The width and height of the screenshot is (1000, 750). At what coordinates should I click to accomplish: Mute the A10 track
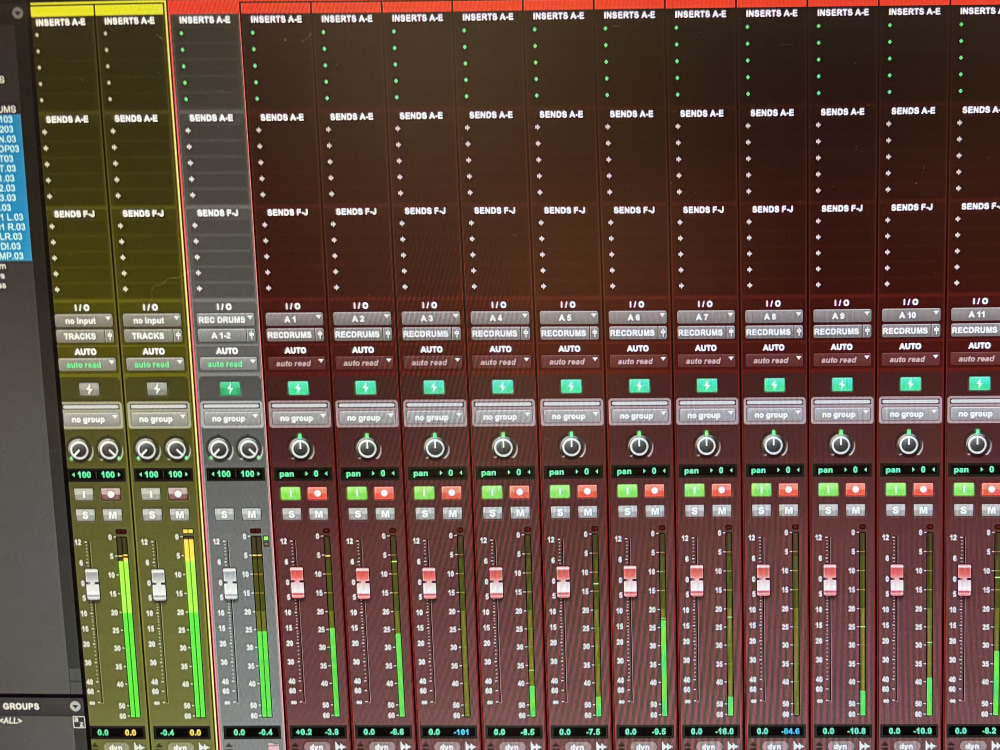[x=923, y=509]
